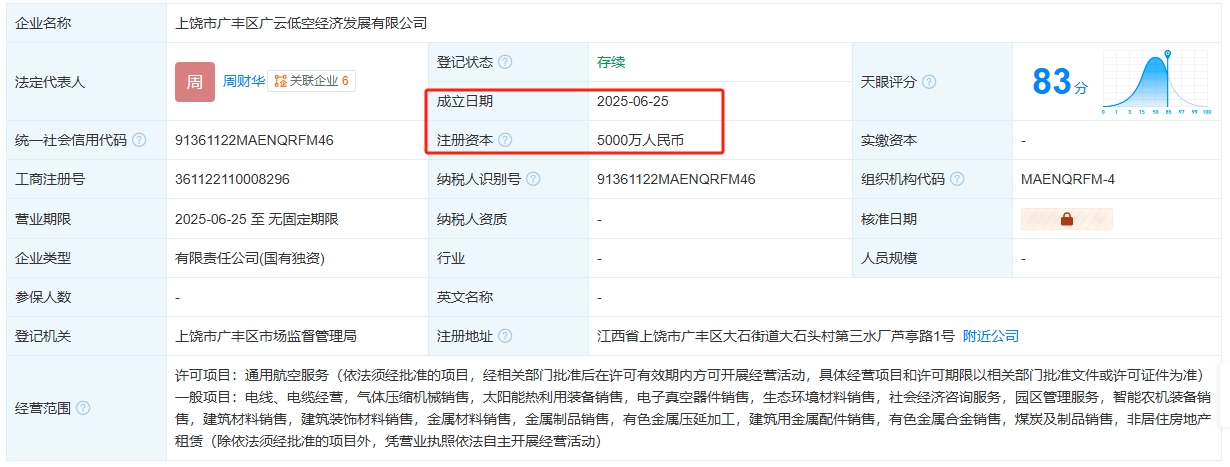Image resolution: width=1230 pixels, height=467 pixels.
Task: Click the 法定代表人 label cell
Action: (86, 82)
